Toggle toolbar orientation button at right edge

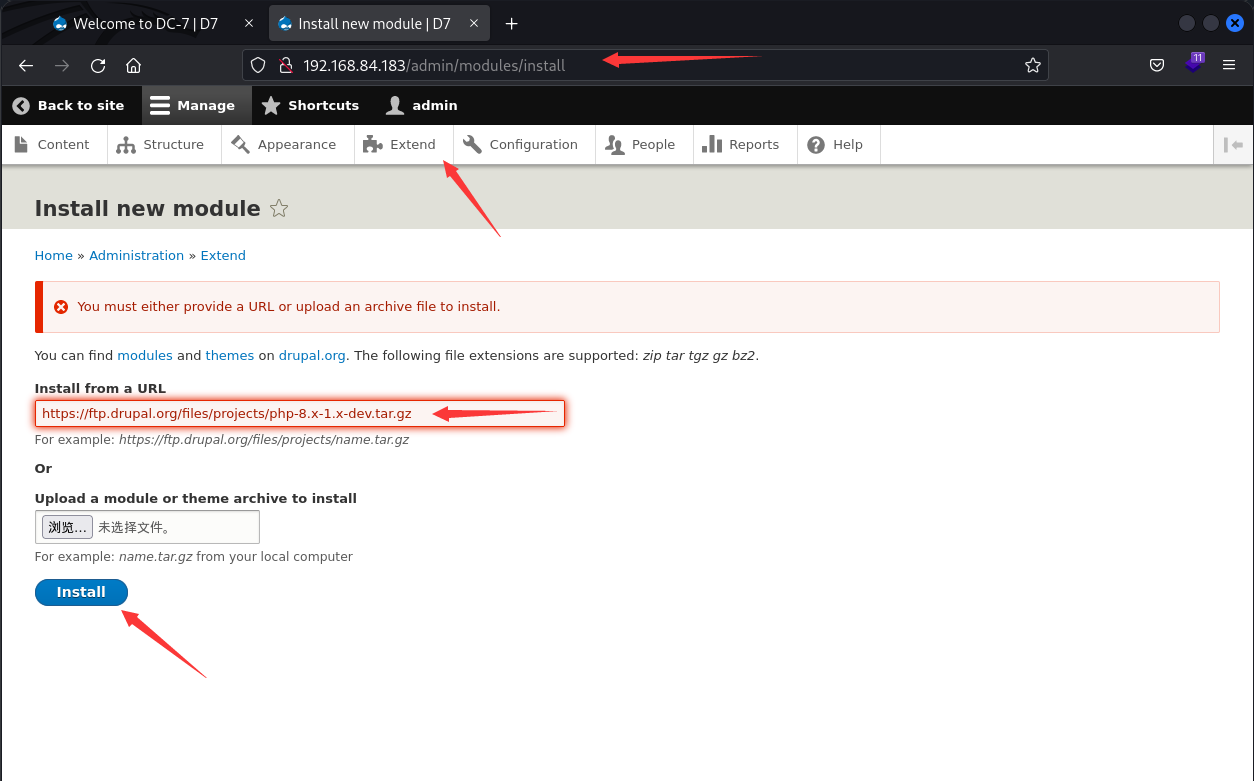(1233, 145)
